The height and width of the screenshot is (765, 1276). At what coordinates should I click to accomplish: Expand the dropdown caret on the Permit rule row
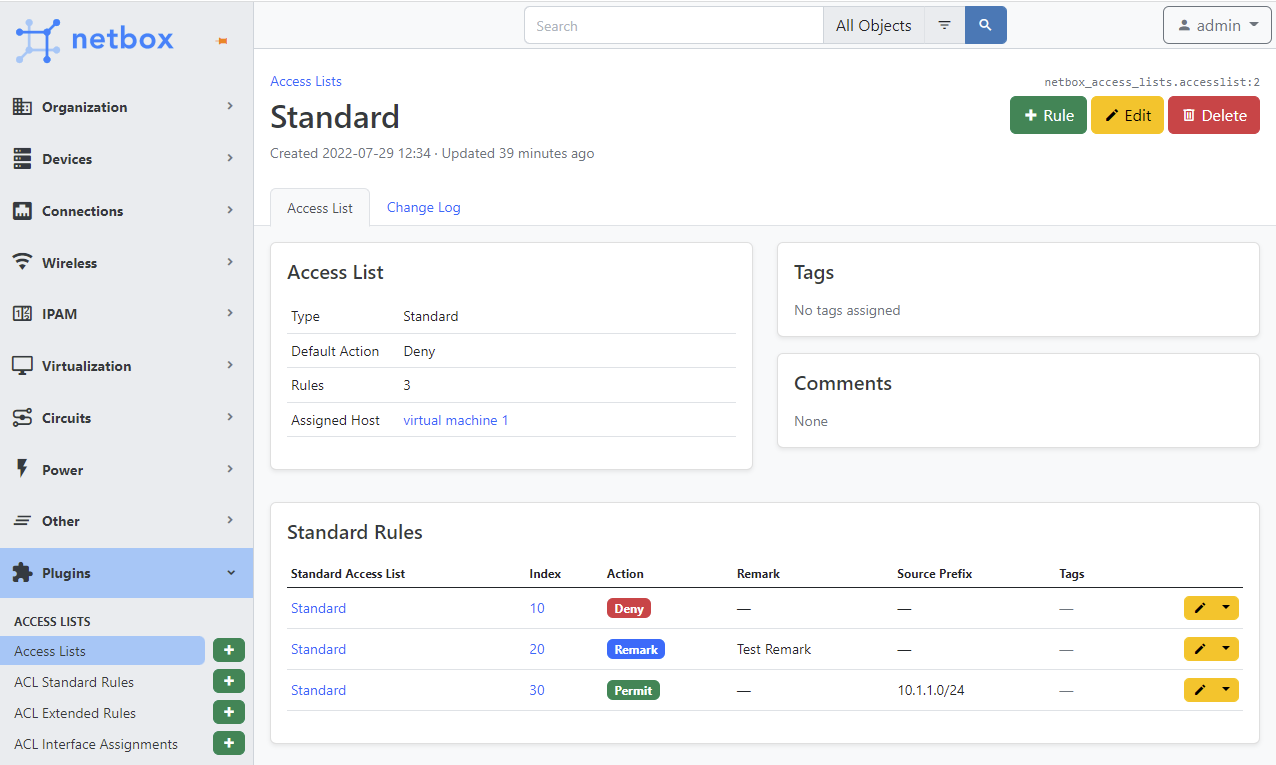pos(1227,689)
